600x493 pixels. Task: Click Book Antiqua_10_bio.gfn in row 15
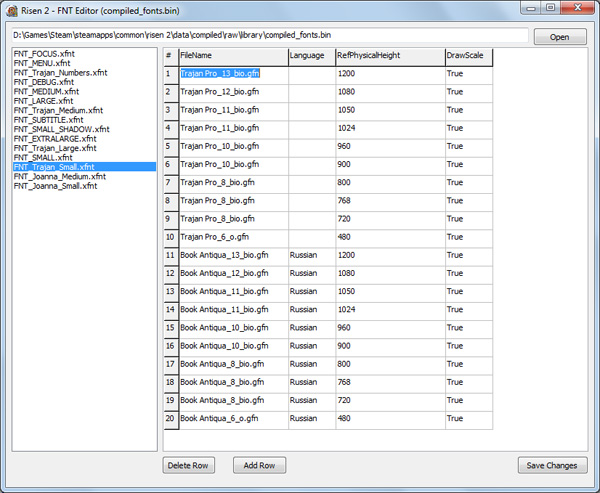pos(233,329)
